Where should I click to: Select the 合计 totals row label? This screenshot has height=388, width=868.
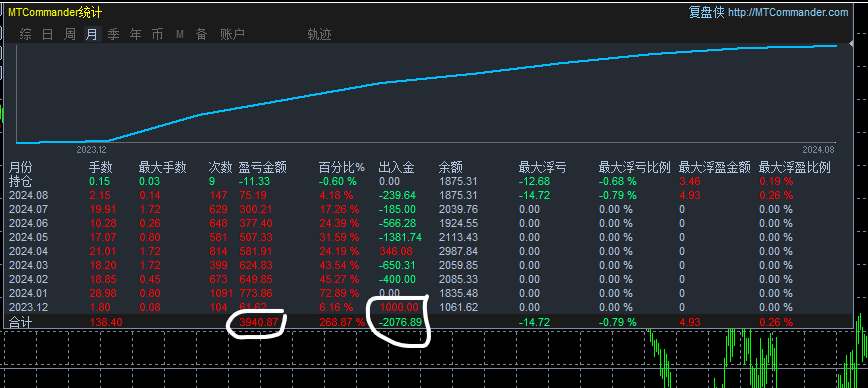pos(20,322)
